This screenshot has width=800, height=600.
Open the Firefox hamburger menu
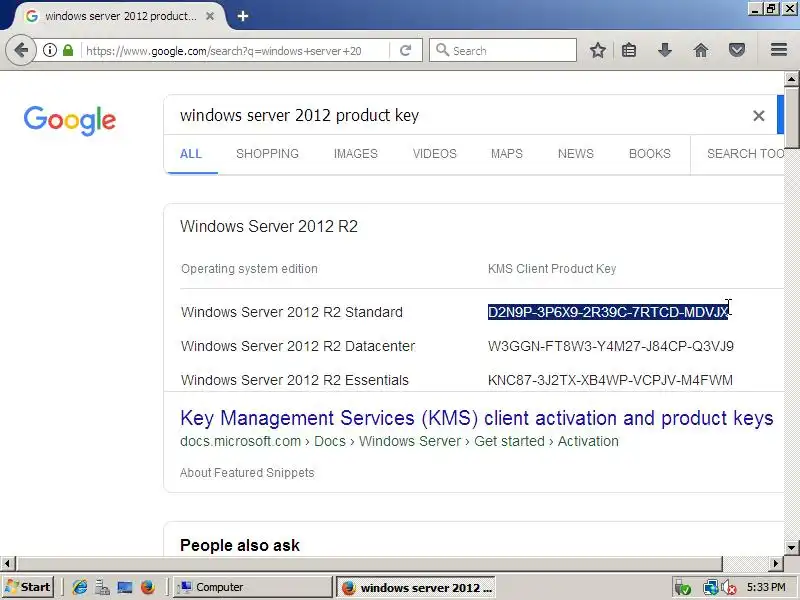[x=779, y=49]
